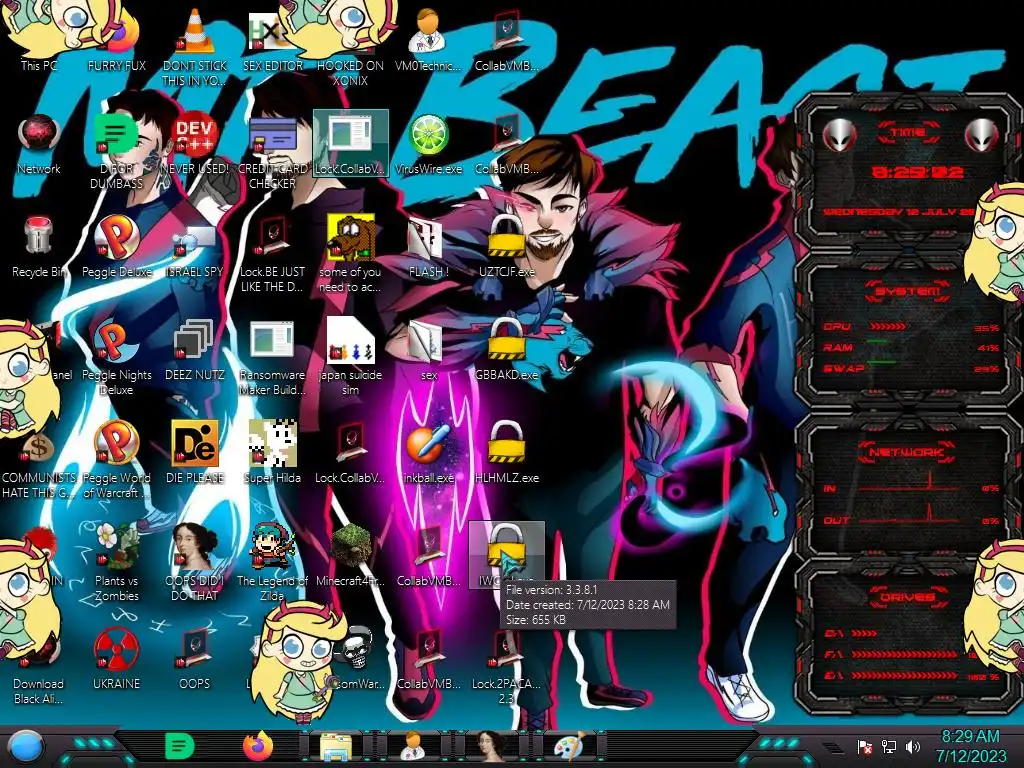Select the VirusWire.exe lime icon
Image resolution: width=1024 pixels, height=768 pixels.
tap(428, 144)
